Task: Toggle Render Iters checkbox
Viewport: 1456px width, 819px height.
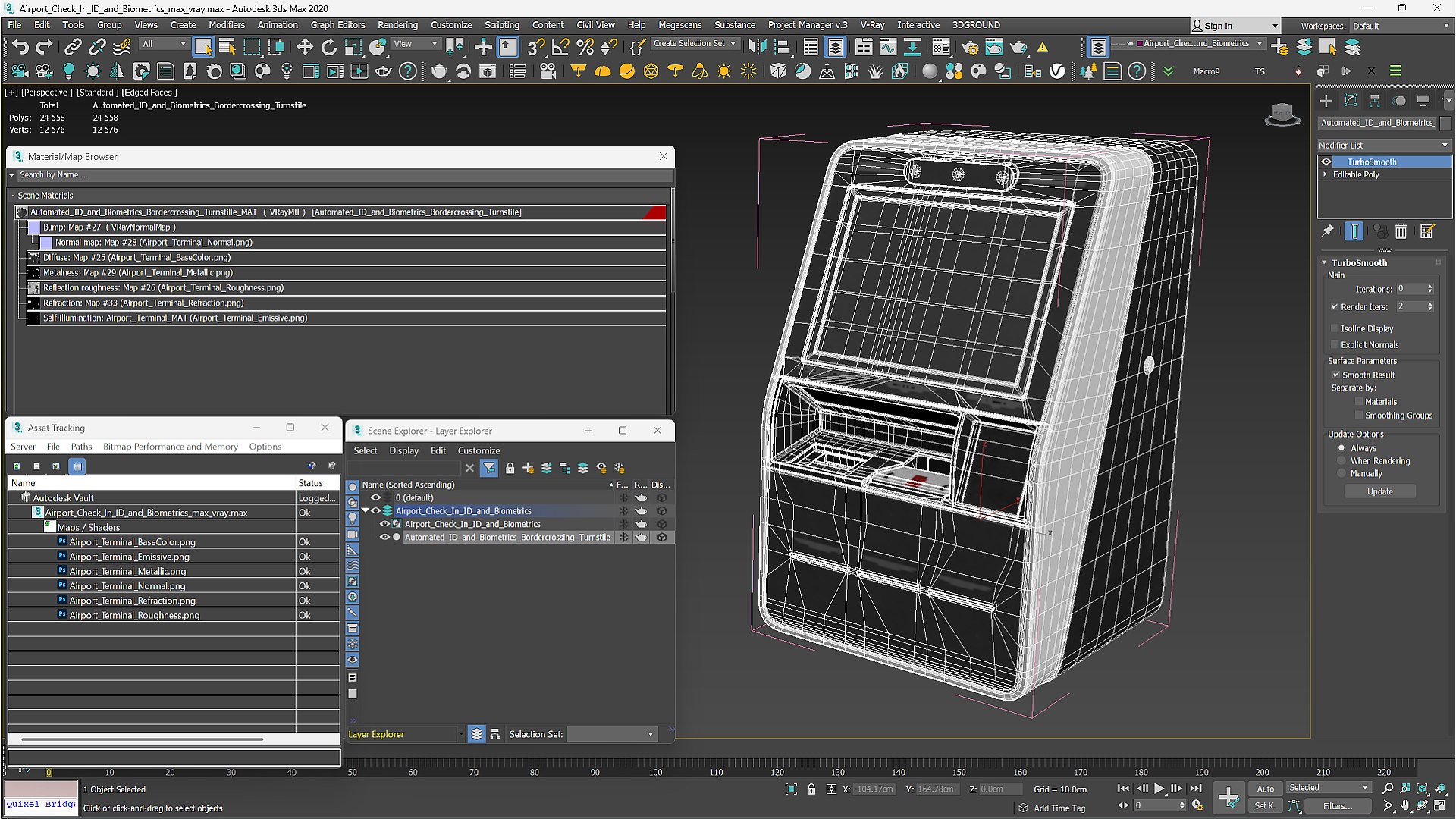Action: 1335,306
